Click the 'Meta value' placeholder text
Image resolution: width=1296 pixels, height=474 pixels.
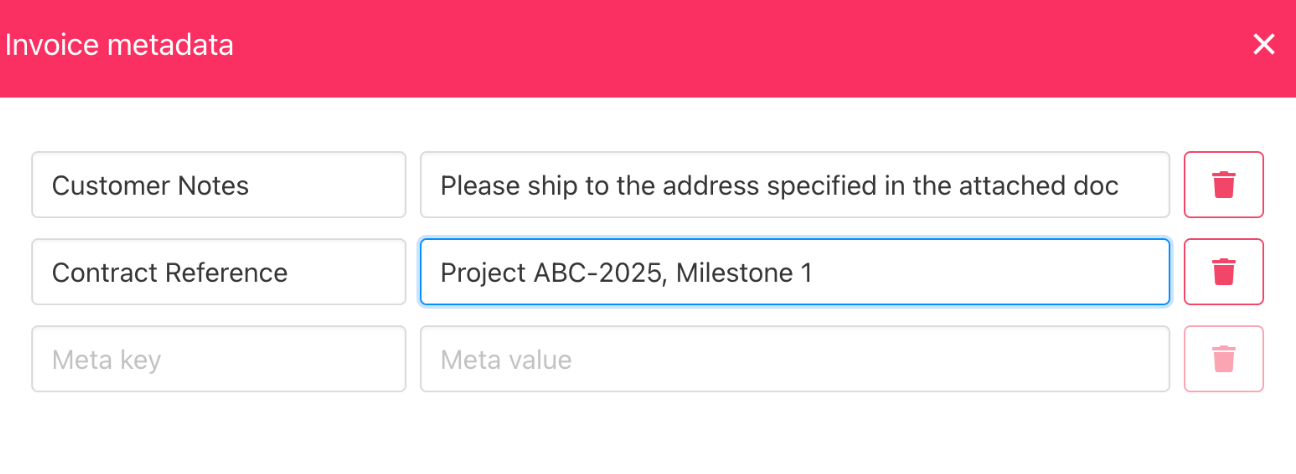[506, 360]
